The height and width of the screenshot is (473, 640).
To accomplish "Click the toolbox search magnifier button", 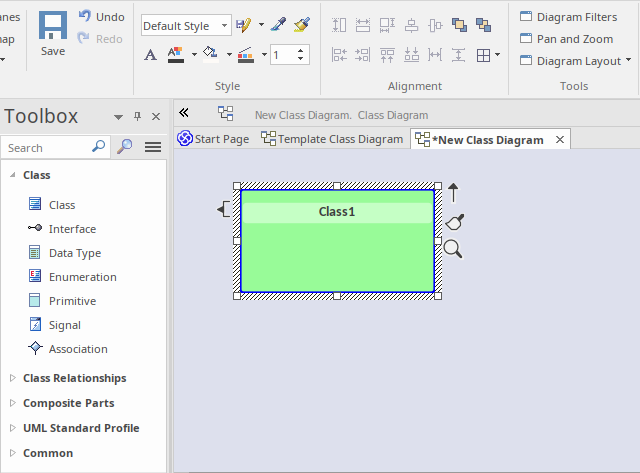I will (x=125, y=147).
